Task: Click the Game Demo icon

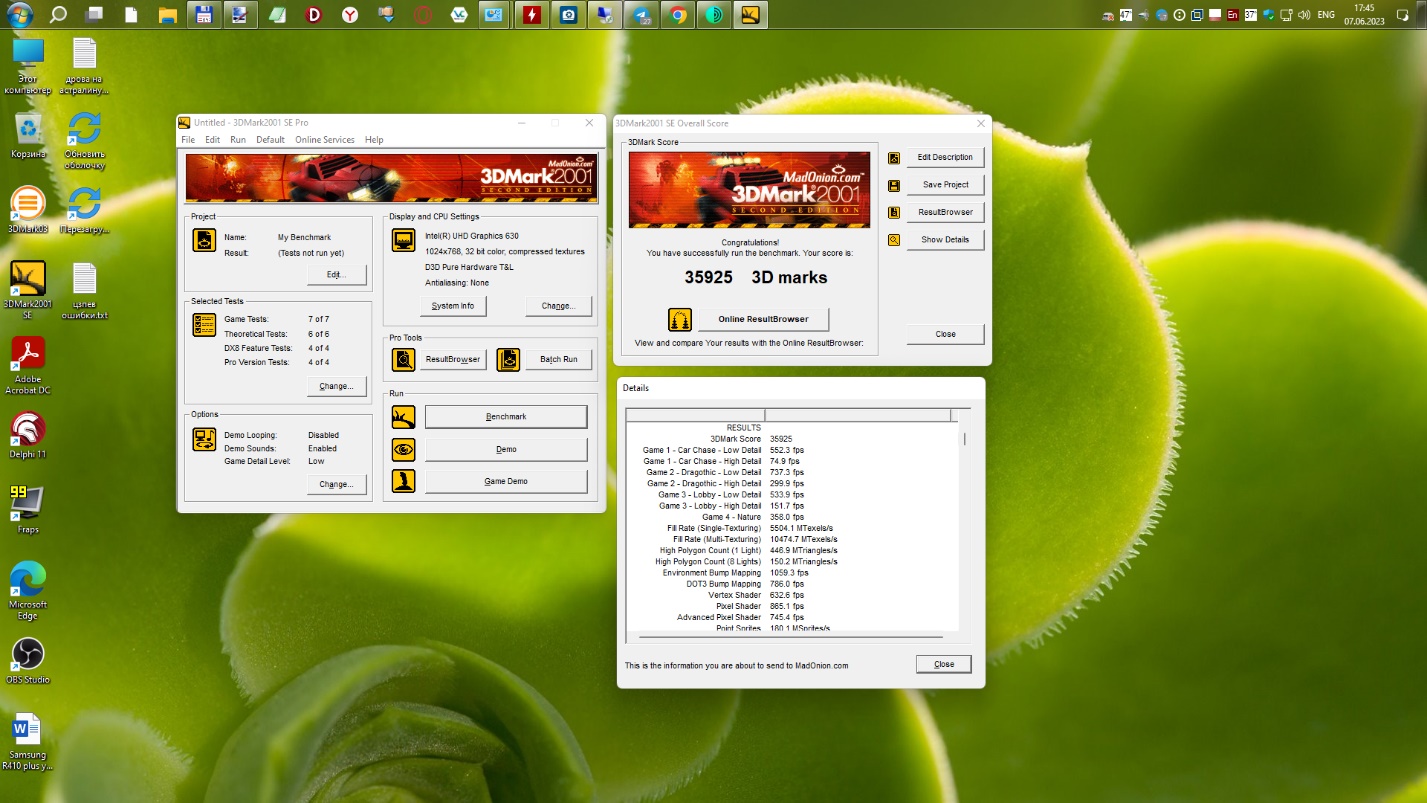Action: tap(403, 481)
